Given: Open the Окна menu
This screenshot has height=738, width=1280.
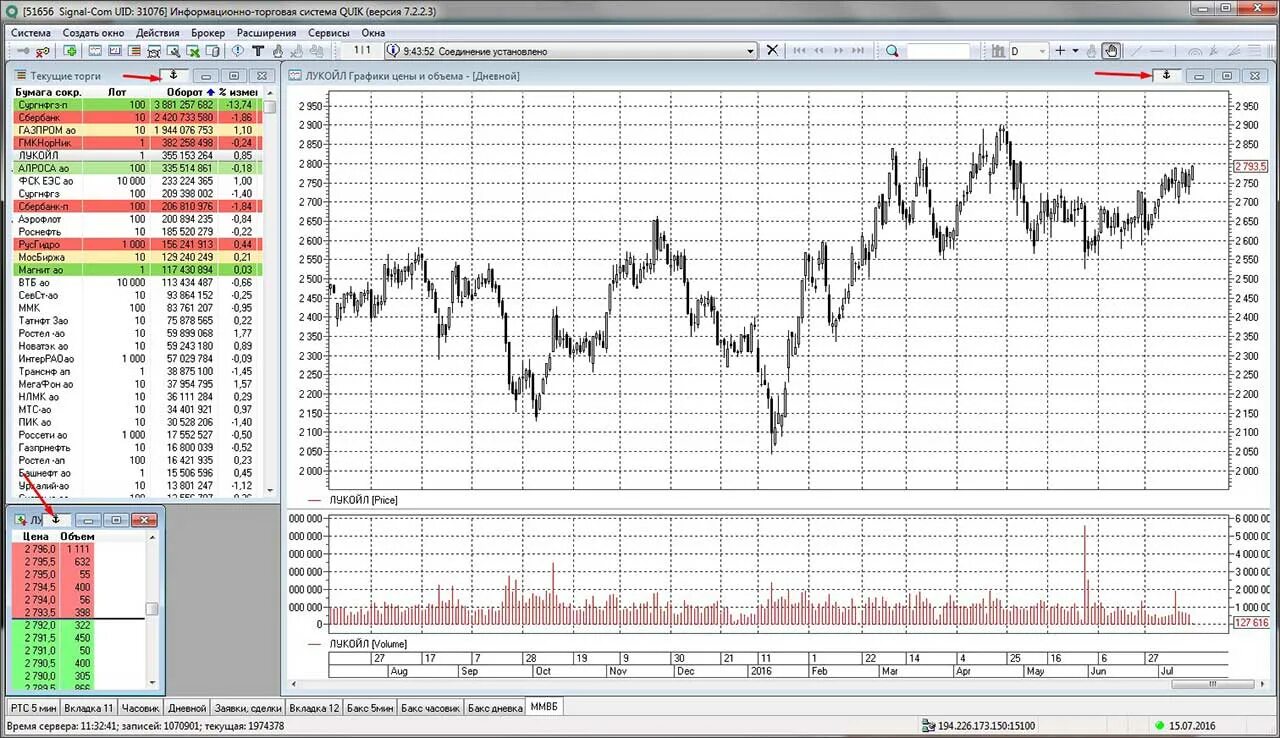Looking at the screenshot, I should tap(373, 32).
